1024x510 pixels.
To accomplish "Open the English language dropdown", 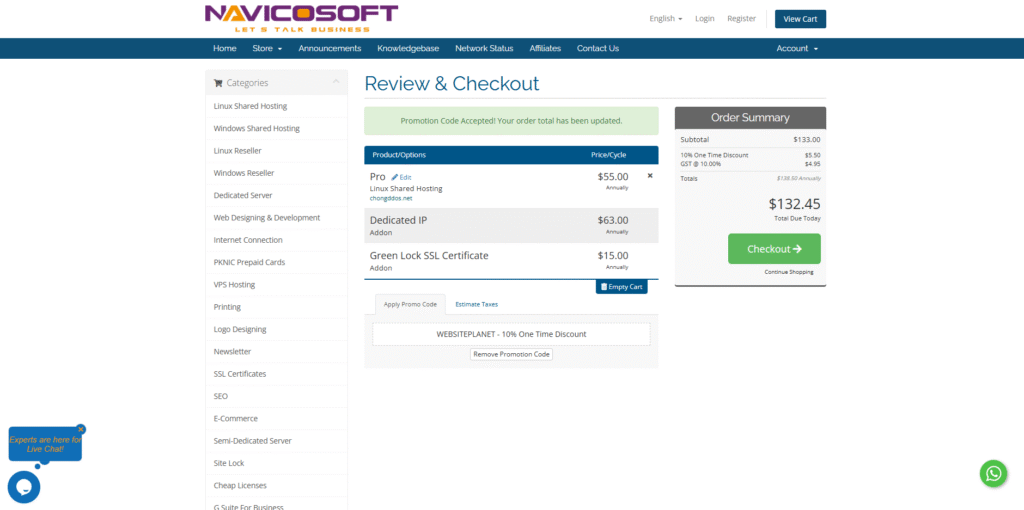I will point(665,19).
